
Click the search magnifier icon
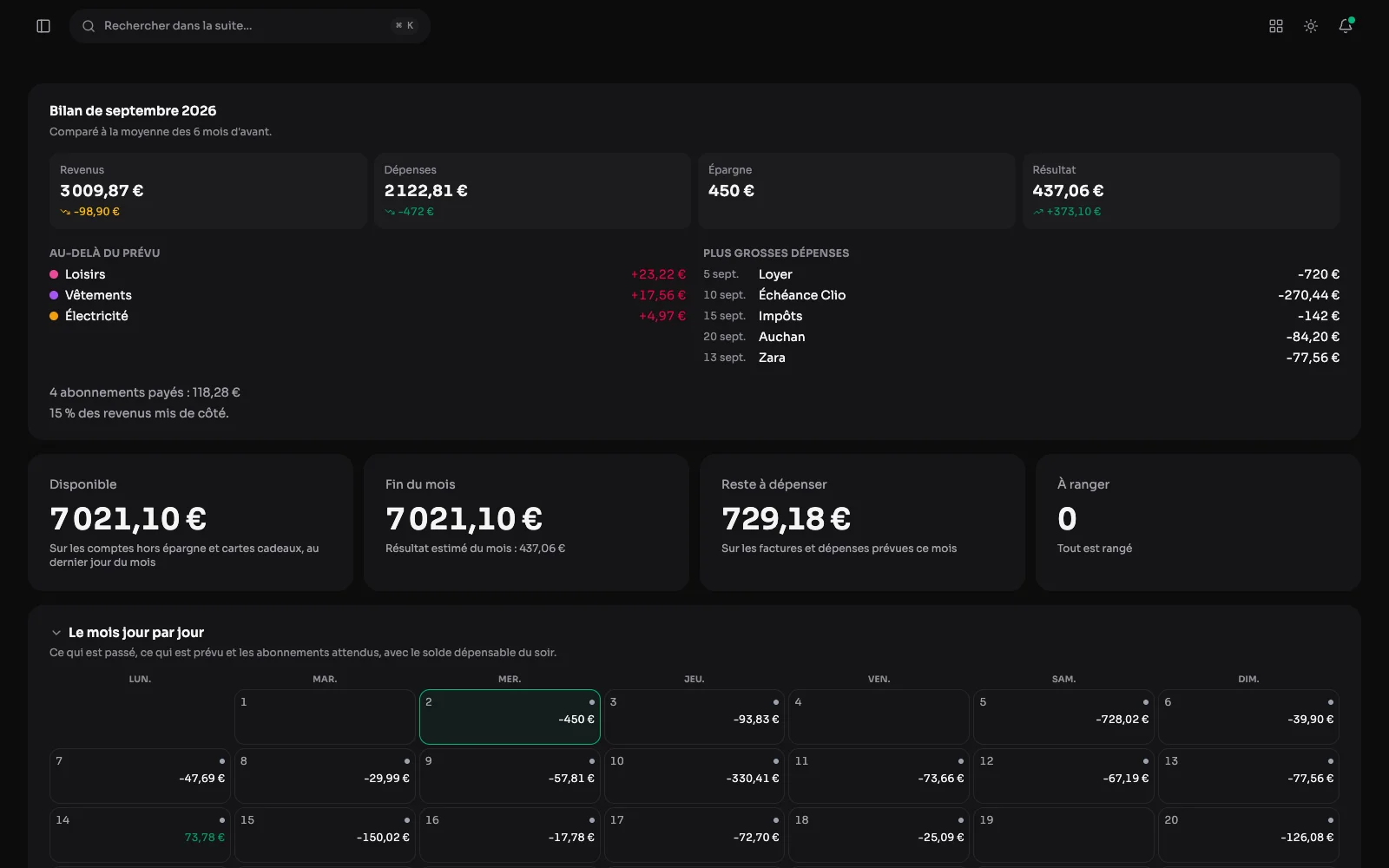click(x=89, y=26)
